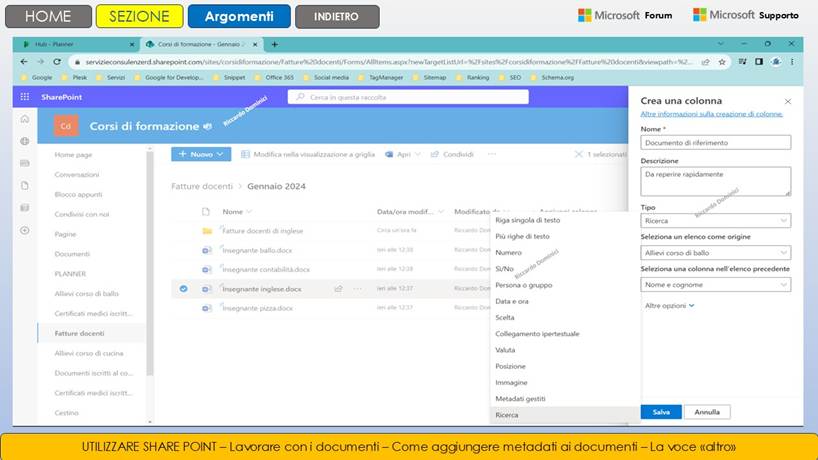Open the toolbar ellipsis more commands

pyautogui.click(x=491, y=154)
